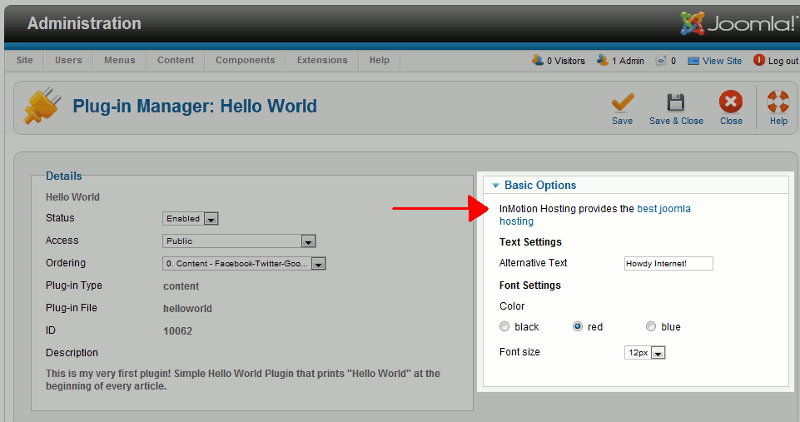Click the Save & Close floppy icon
This screenshot has height=422, width=800.
coord(676,102)
